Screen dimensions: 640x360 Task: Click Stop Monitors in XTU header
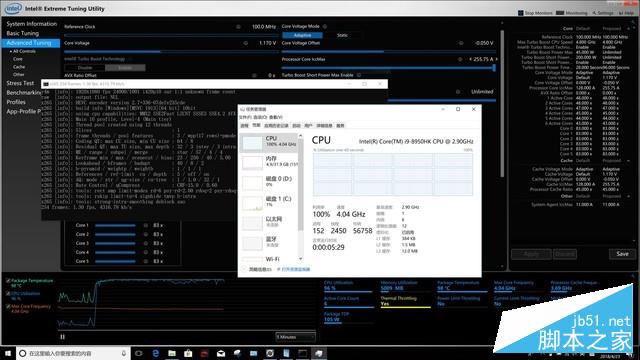[x=535, y=13]
